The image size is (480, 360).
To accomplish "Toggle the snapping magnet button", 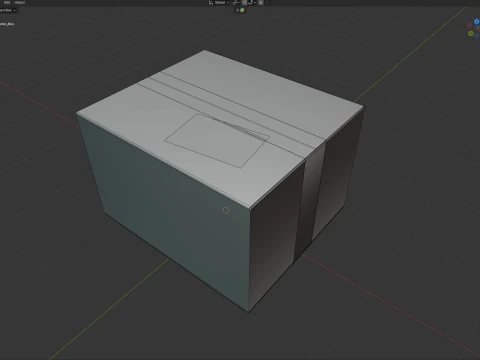I will click(244, 2).
